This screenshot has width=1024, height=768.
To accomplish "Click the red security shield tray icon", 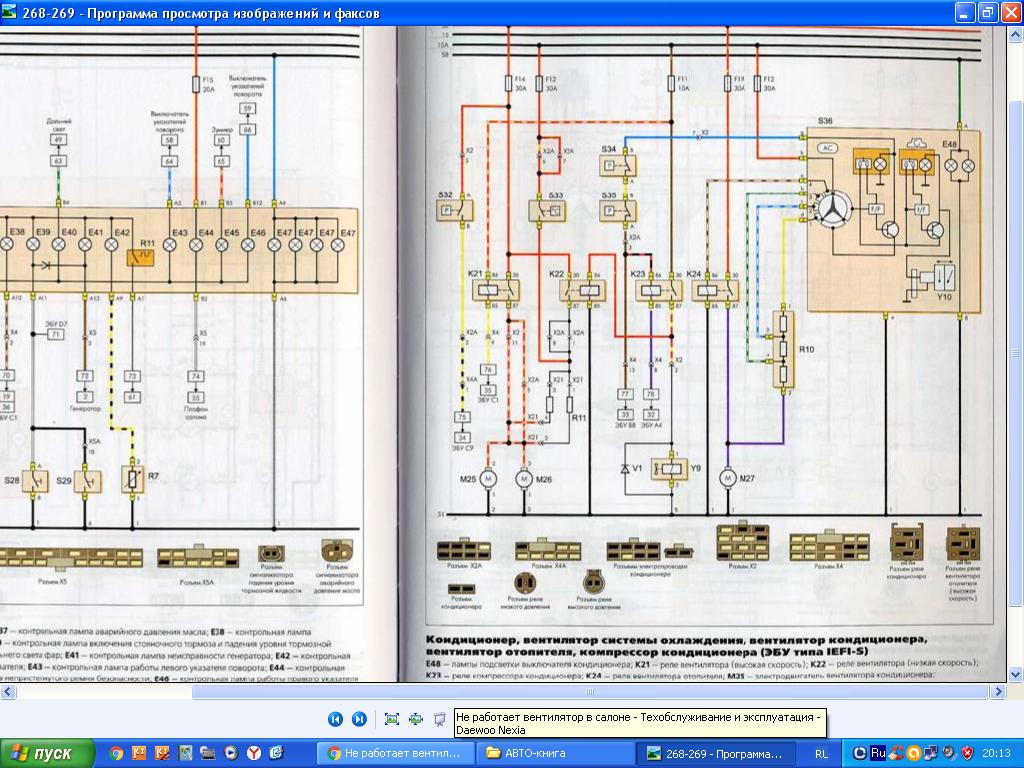I will pos(967,753).
